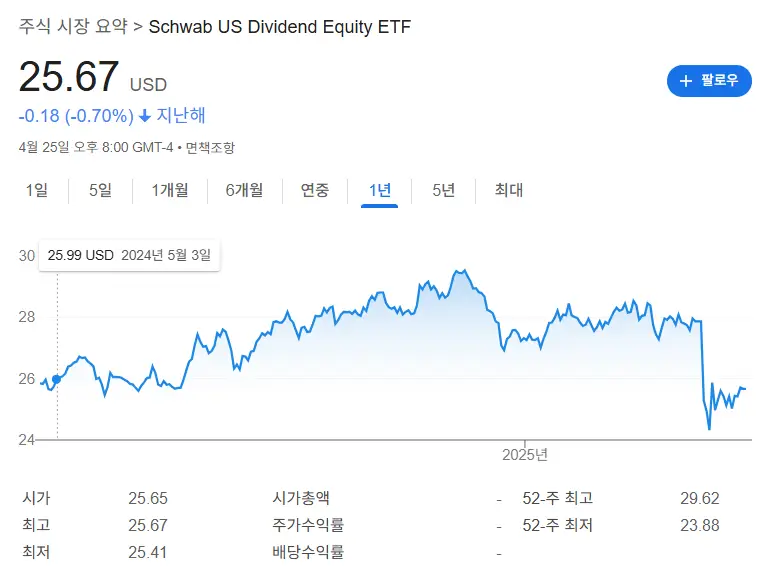The image size is (783, 573).
Task: Click the 52-주 최고 value 29.62
Action: click(x=697, y=498)
